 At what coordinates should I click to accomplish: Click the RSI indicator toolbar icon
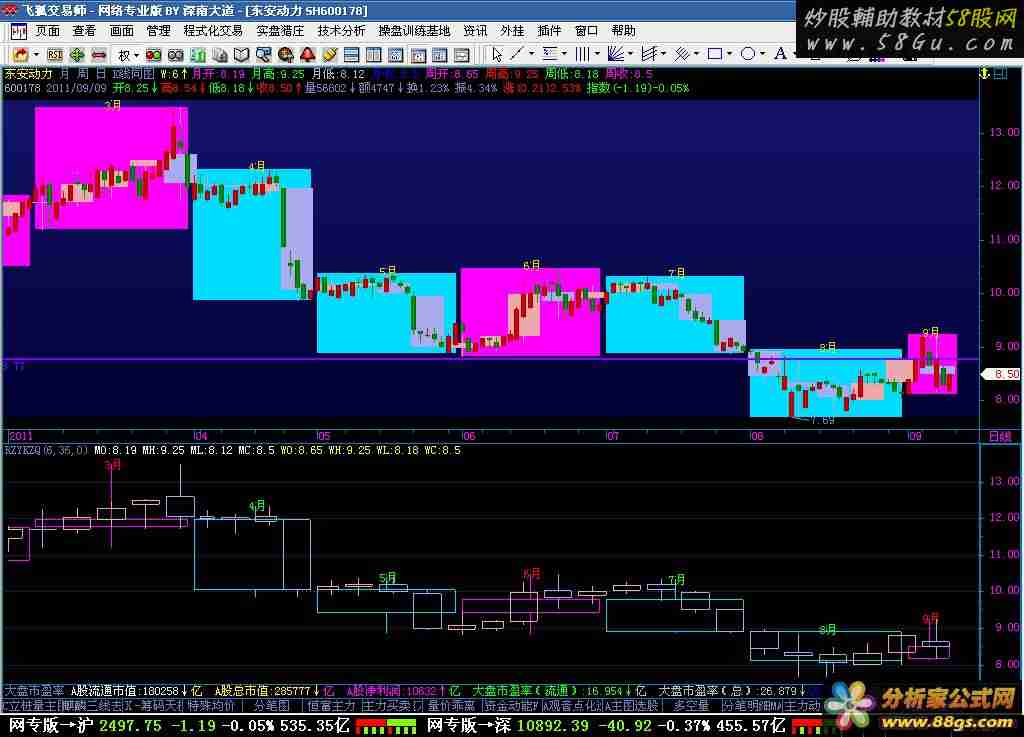point(55,55)
